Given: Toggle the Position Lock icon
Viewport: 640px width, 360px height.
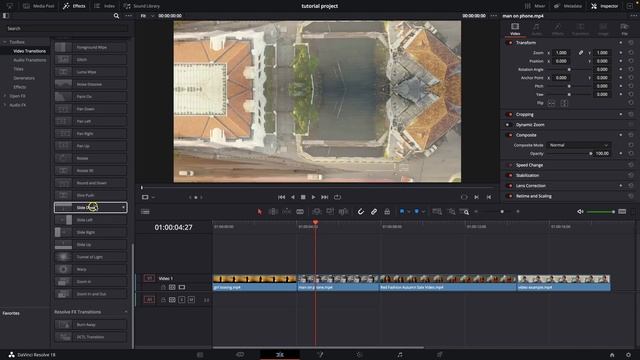Looking at the screenshot, I should [387, 211].
